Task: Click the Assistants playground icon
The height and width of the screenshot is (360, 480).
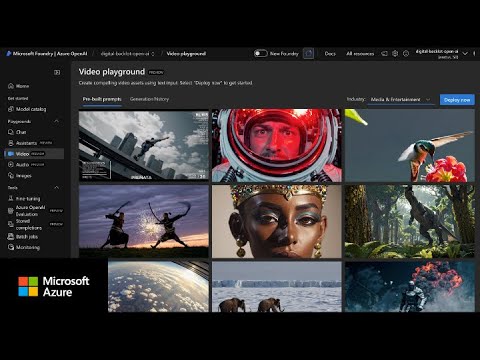Action: point(11,143)
